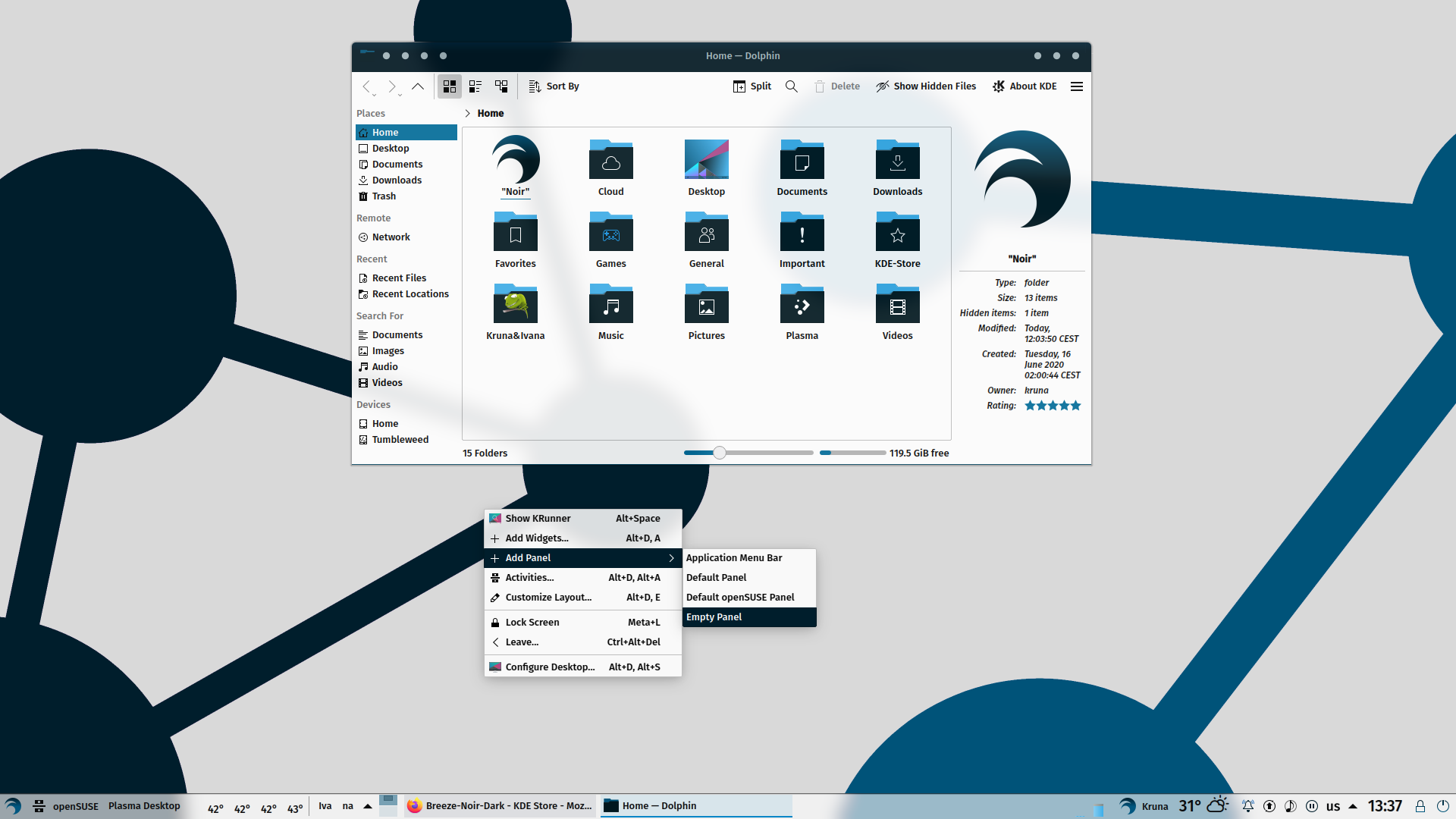1456x819 pixels.
Task: Select Documents under Places
Action: 406,165
